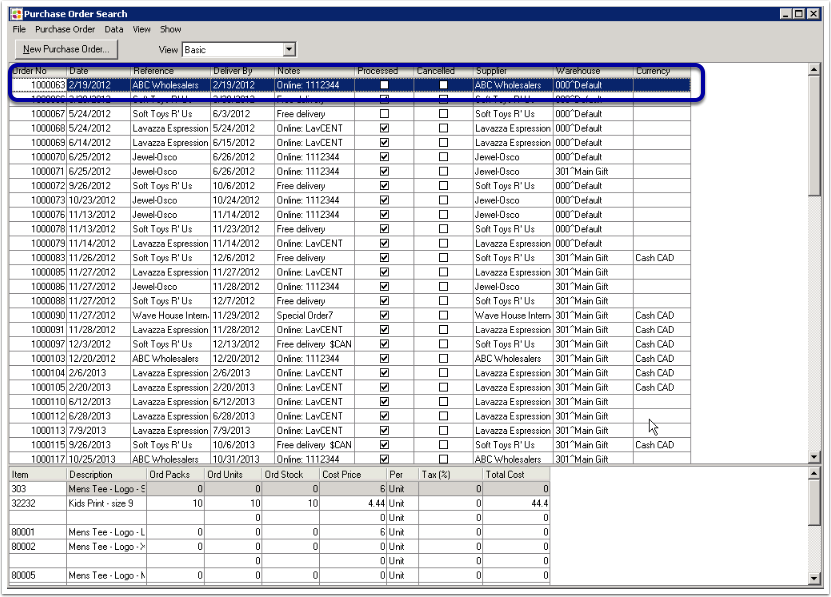The width and height of the screenshot is (831, 597).
Task: Open the Data menu
Action: click(112, 30)
